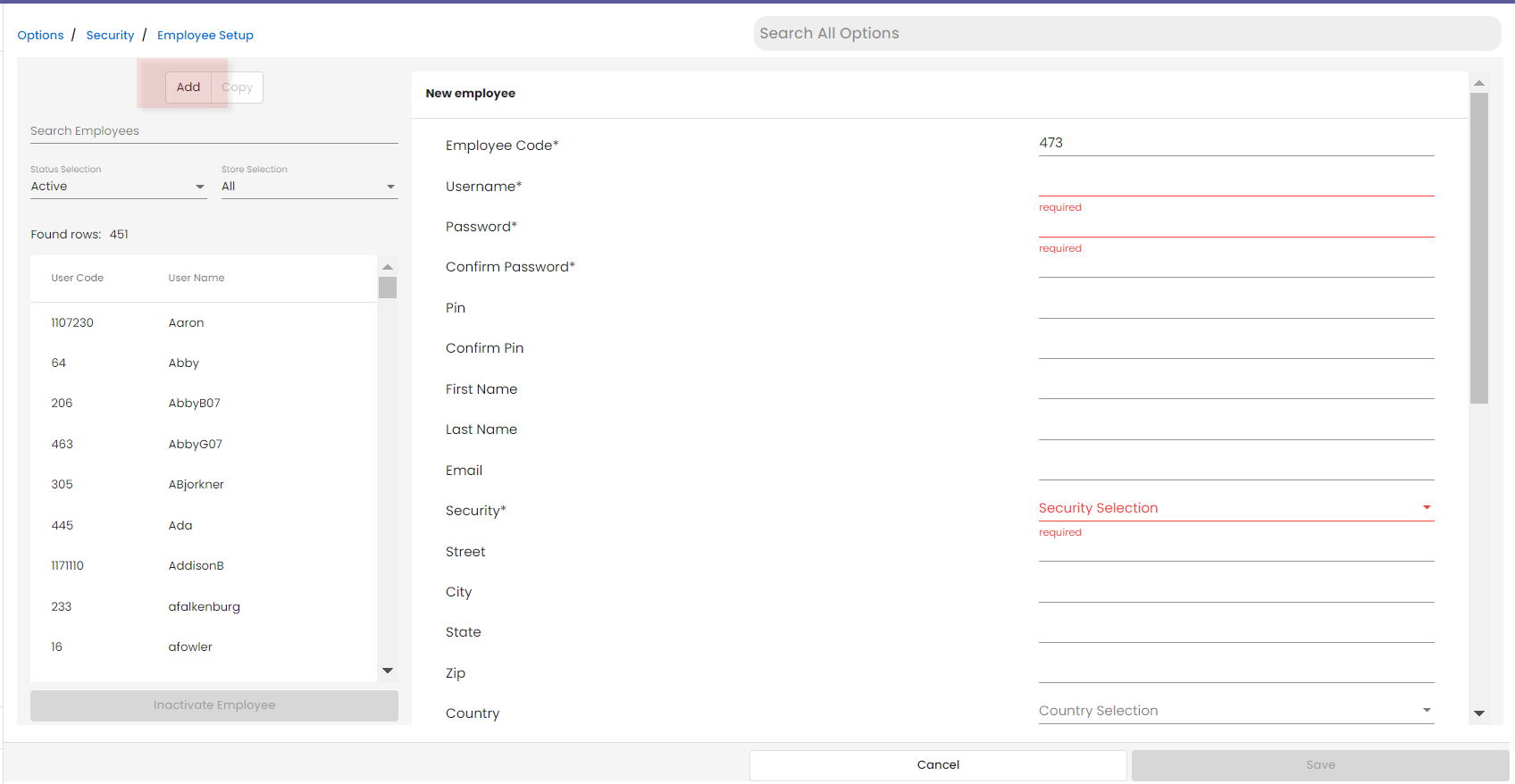1515x784 pixels.
Task: Click the employee list scroll up arrow
Action: click(388, 267)
